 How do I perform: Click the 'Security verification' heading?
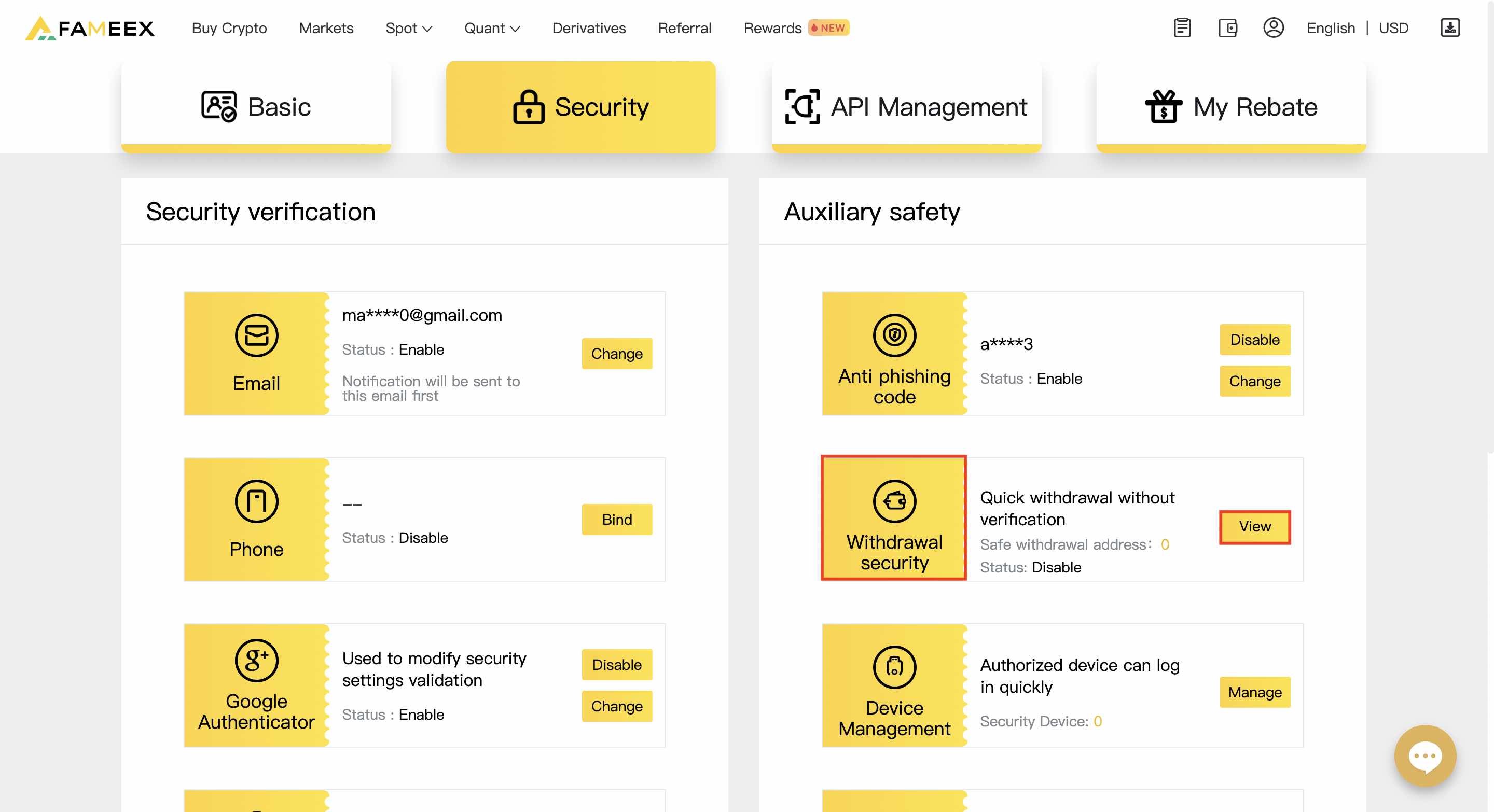(x=260, y=212)
